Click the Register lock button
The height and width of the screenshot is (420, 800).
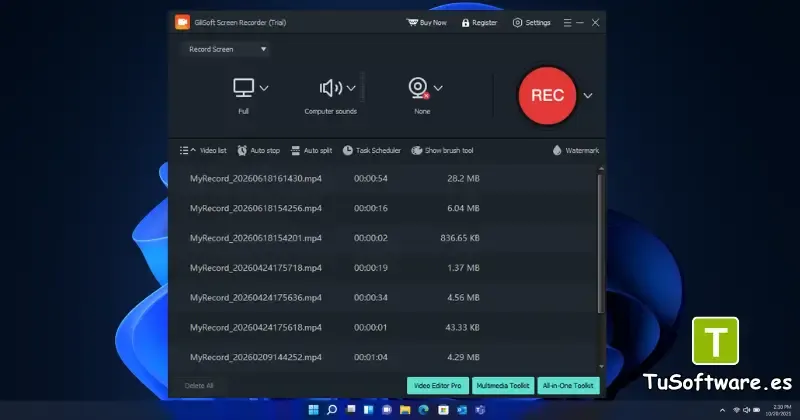[x=479, y=22]
